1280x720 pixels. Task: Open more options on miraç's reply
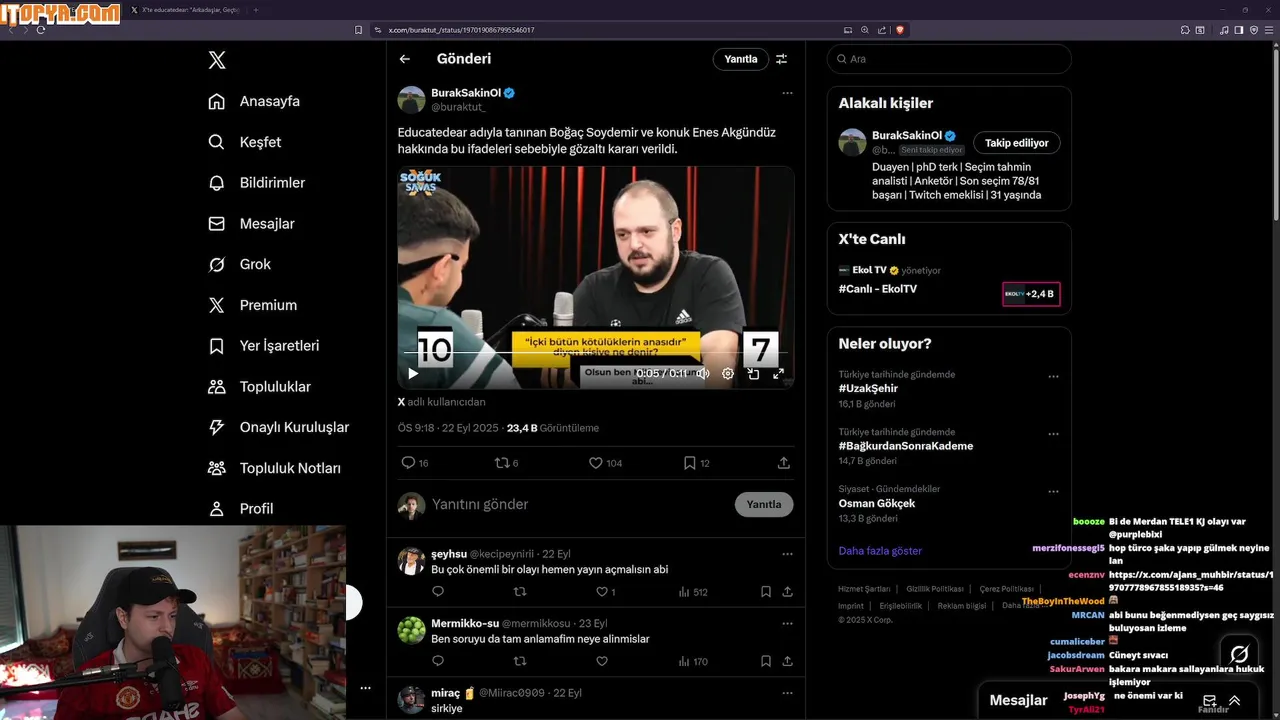point(787,693)
